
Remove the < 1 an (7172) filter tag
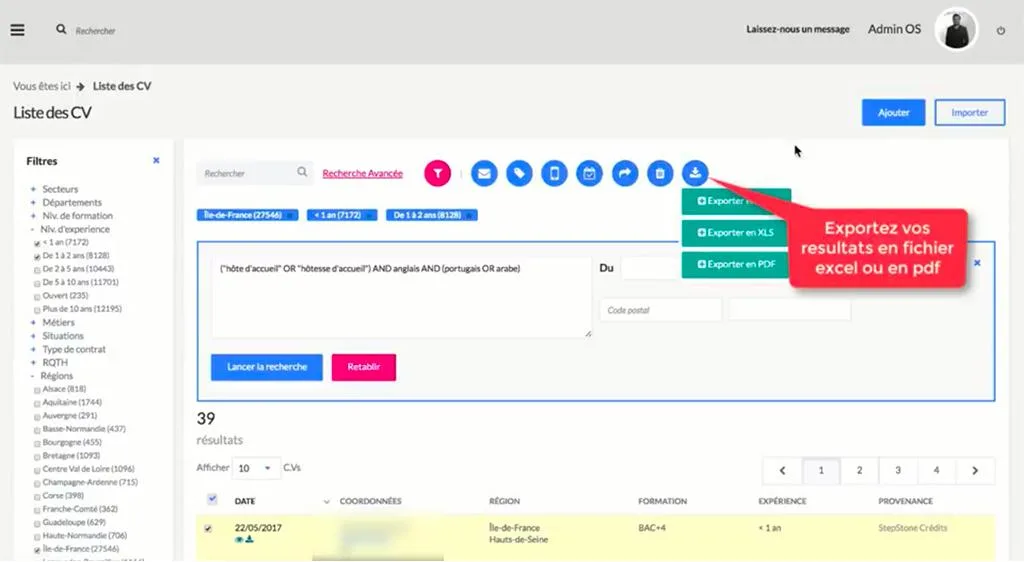tap(369, 215)
